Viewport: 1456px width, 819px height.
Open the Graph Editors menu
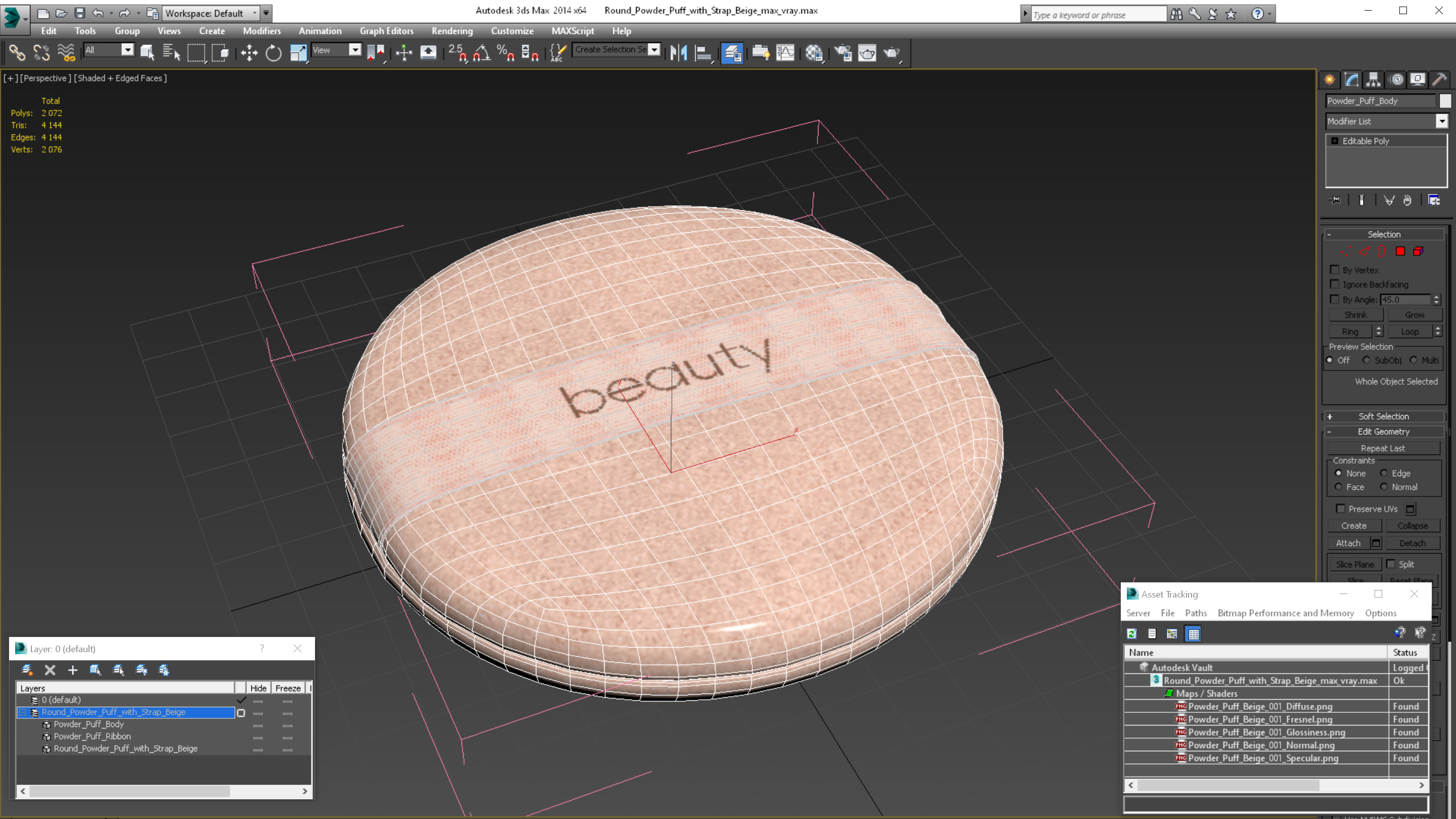pos(387,31)
